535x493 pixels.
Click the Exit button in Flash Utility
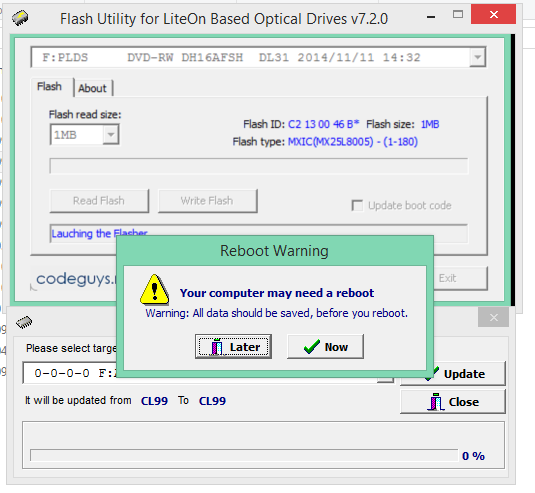pos(460,278)
